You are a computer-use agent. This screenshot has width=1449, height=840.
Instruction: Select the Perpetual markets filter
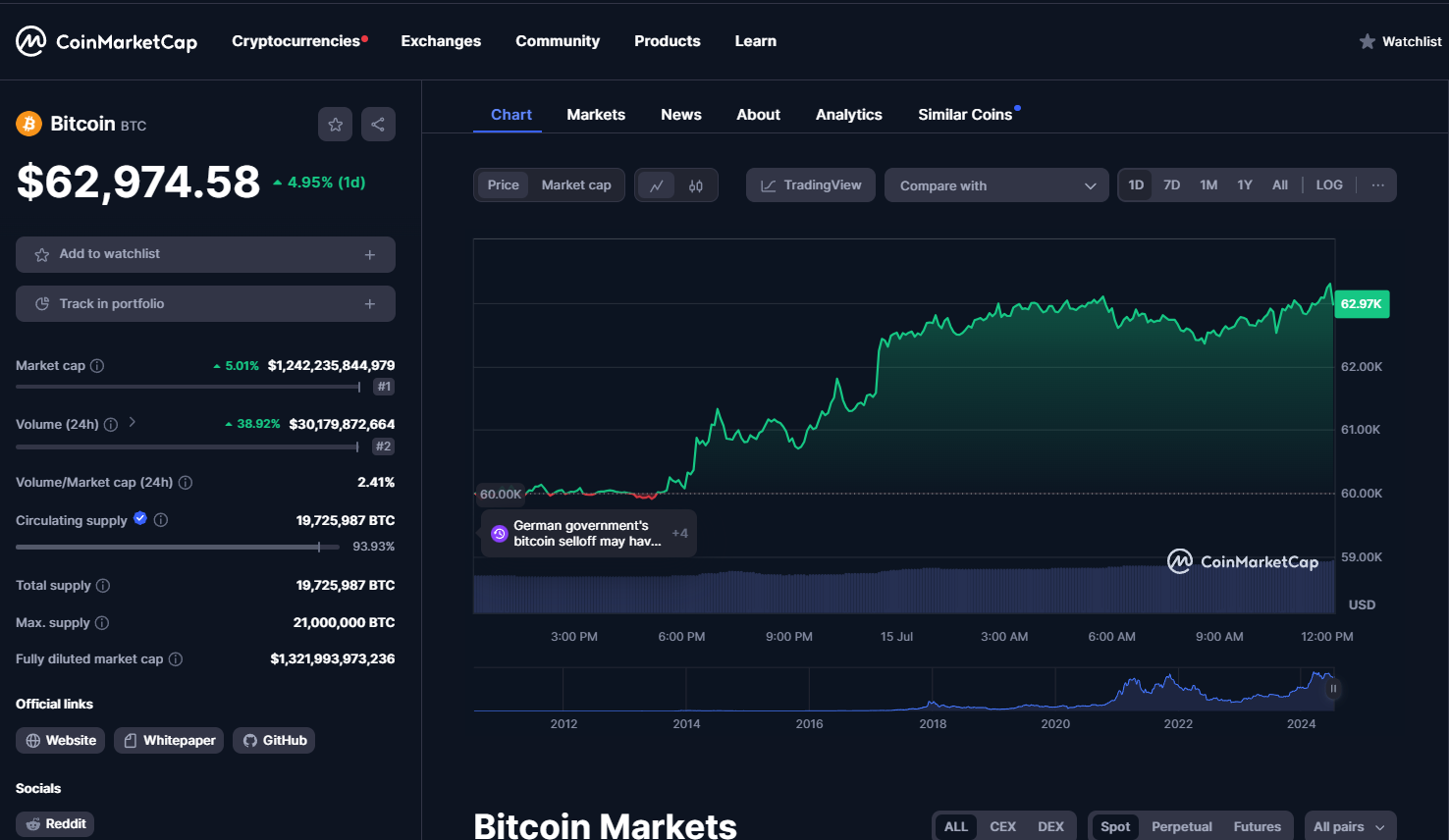[x=1182, y=827]
